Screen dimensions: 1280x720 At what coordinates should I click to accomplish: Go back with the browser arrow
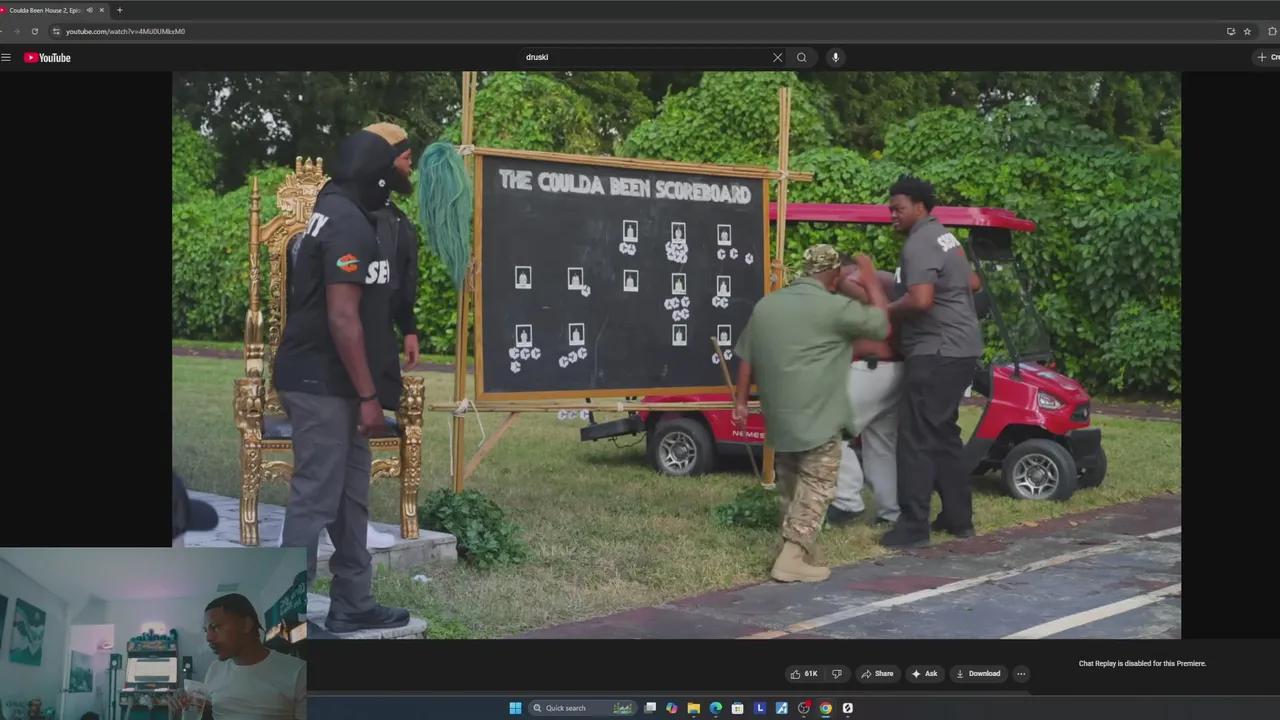(x=3, y=31)
